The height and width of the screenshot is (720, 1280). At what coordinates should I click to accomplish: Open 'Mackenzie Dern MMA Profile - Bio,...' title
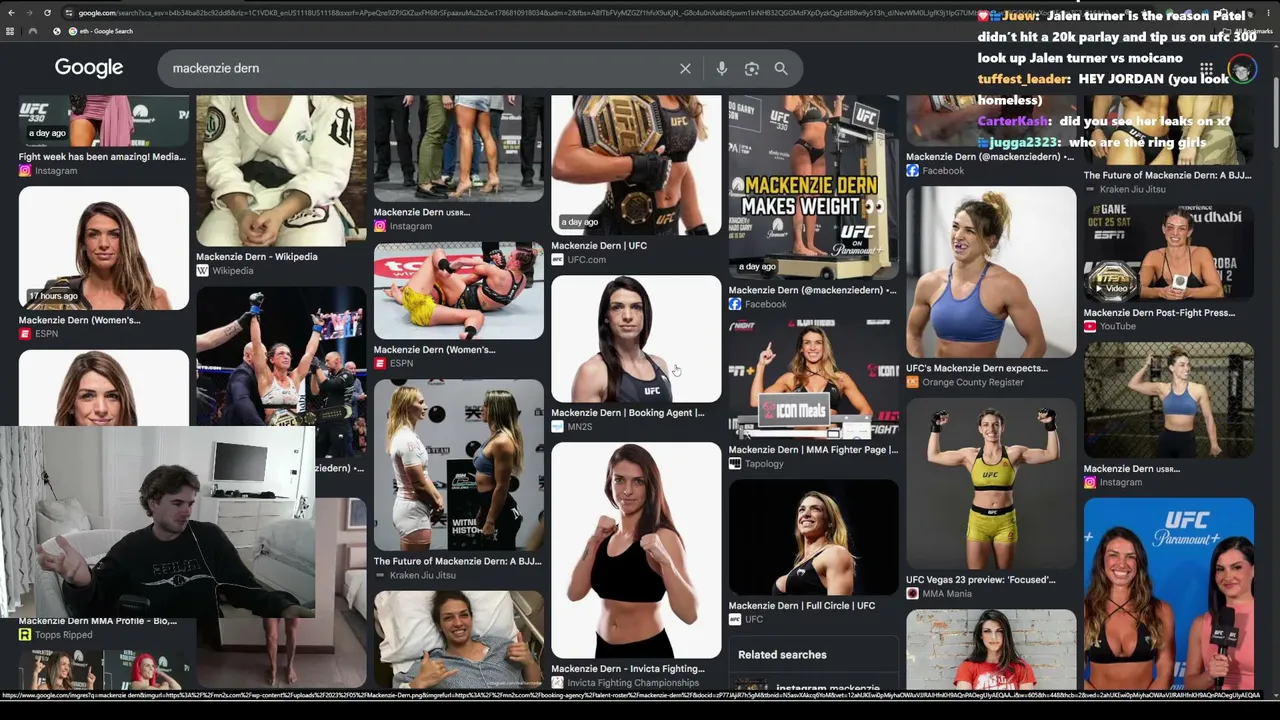tap(98, 621)
